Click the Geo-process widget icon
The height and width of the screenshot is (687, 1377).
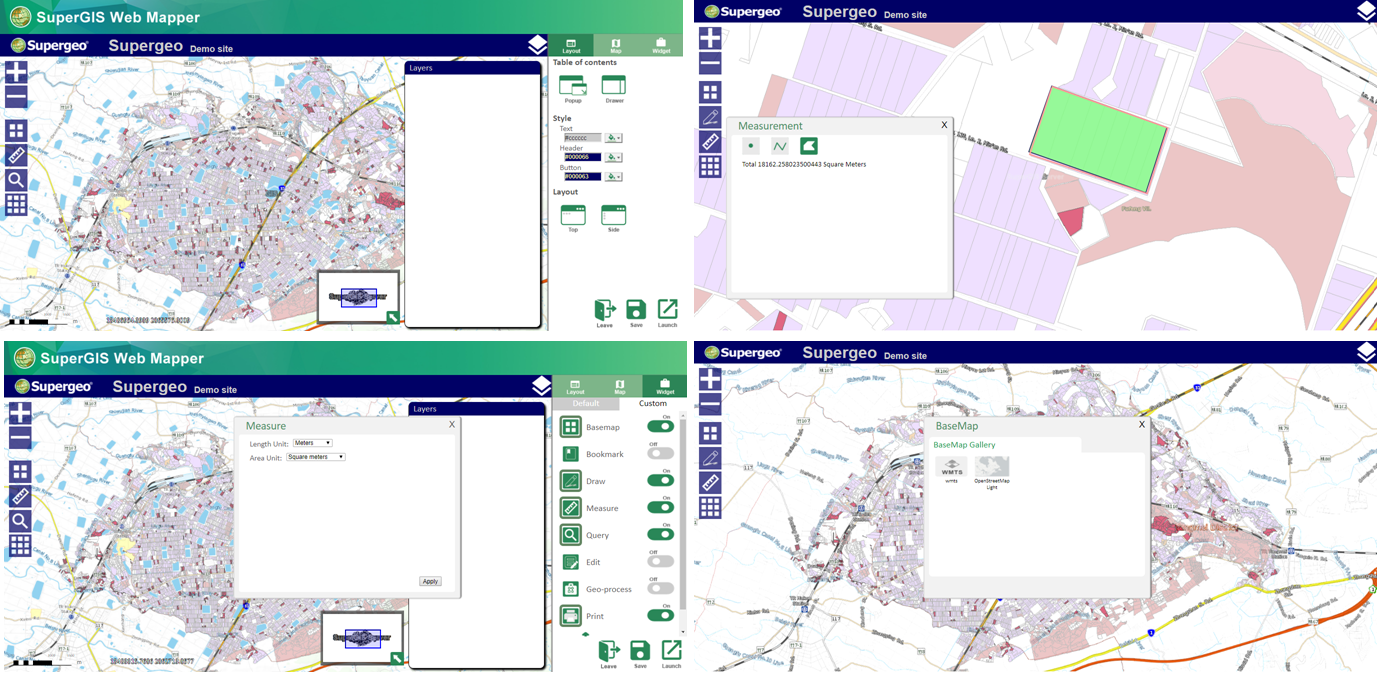click(571, 589)
